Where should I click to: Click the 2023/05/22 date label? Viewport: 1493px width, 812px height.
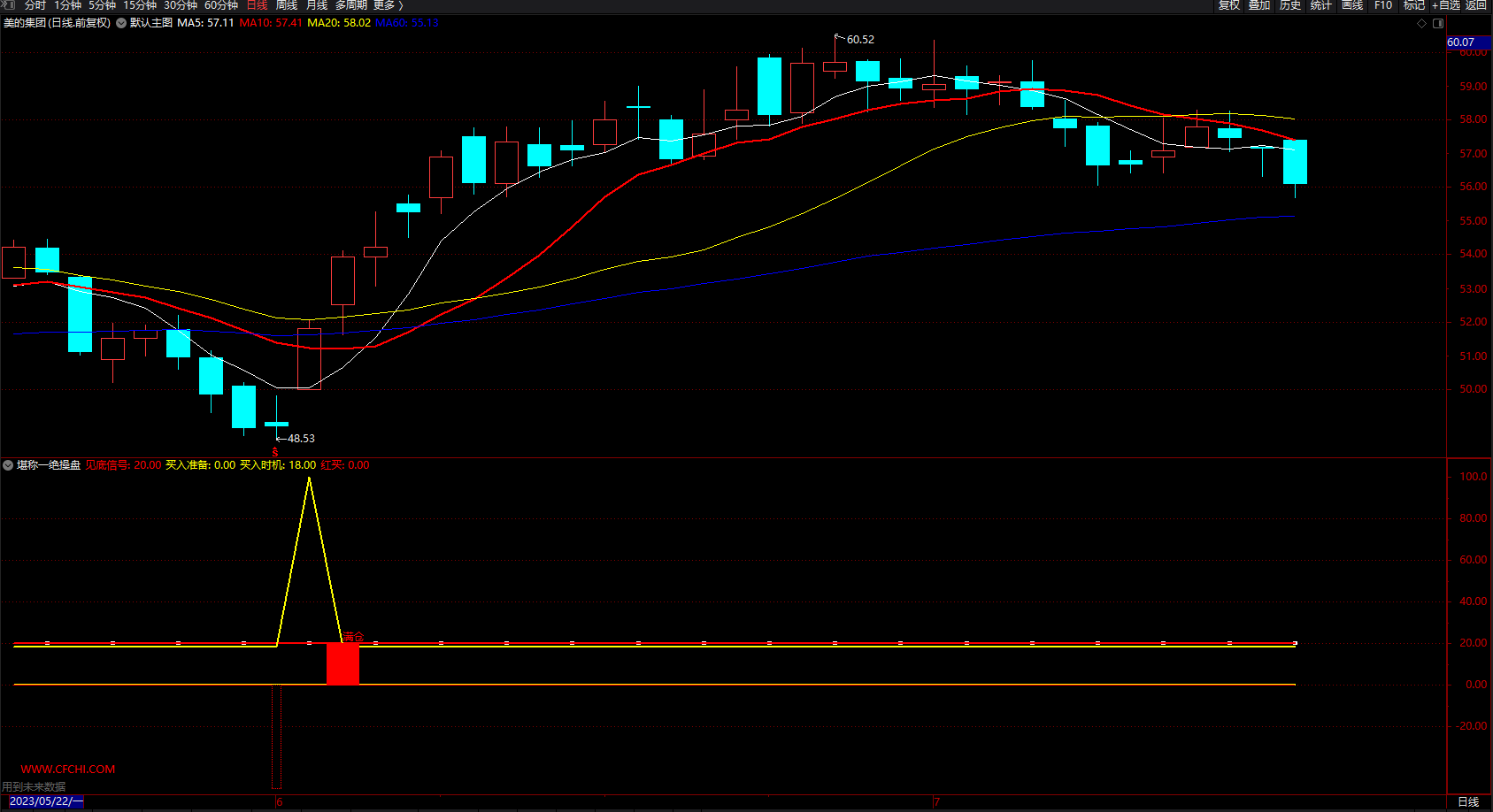pos(46,801)
